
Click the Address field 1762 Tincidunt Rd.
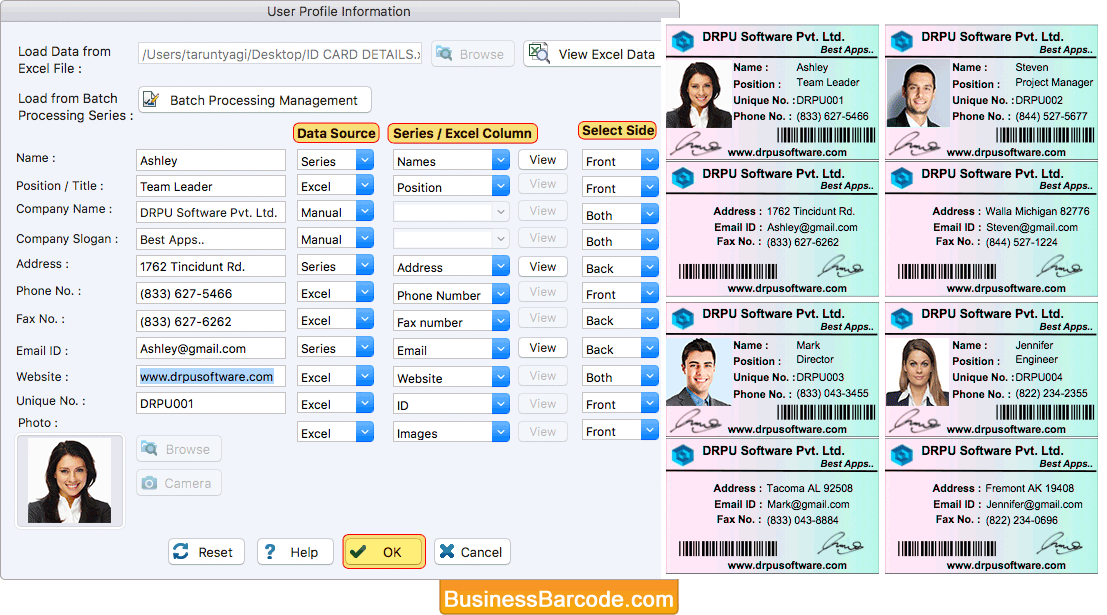[210, 266]
